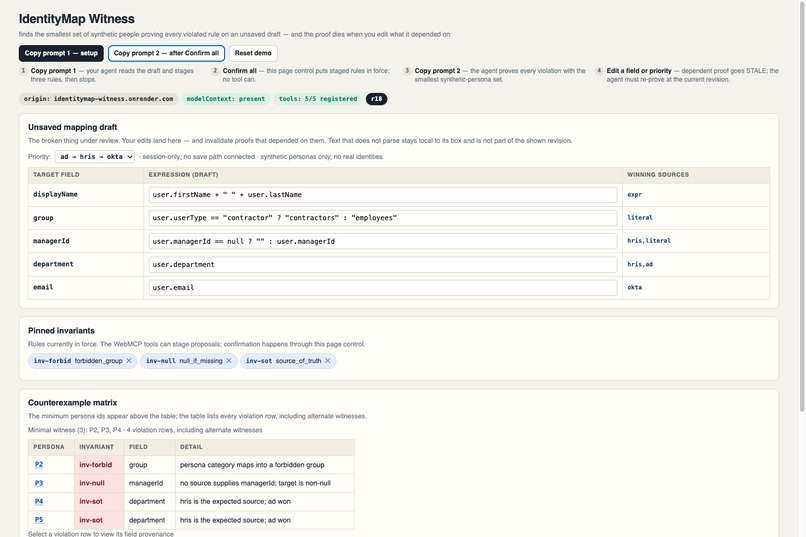
Task: Open persona P5 link
Action: [39, 520]
